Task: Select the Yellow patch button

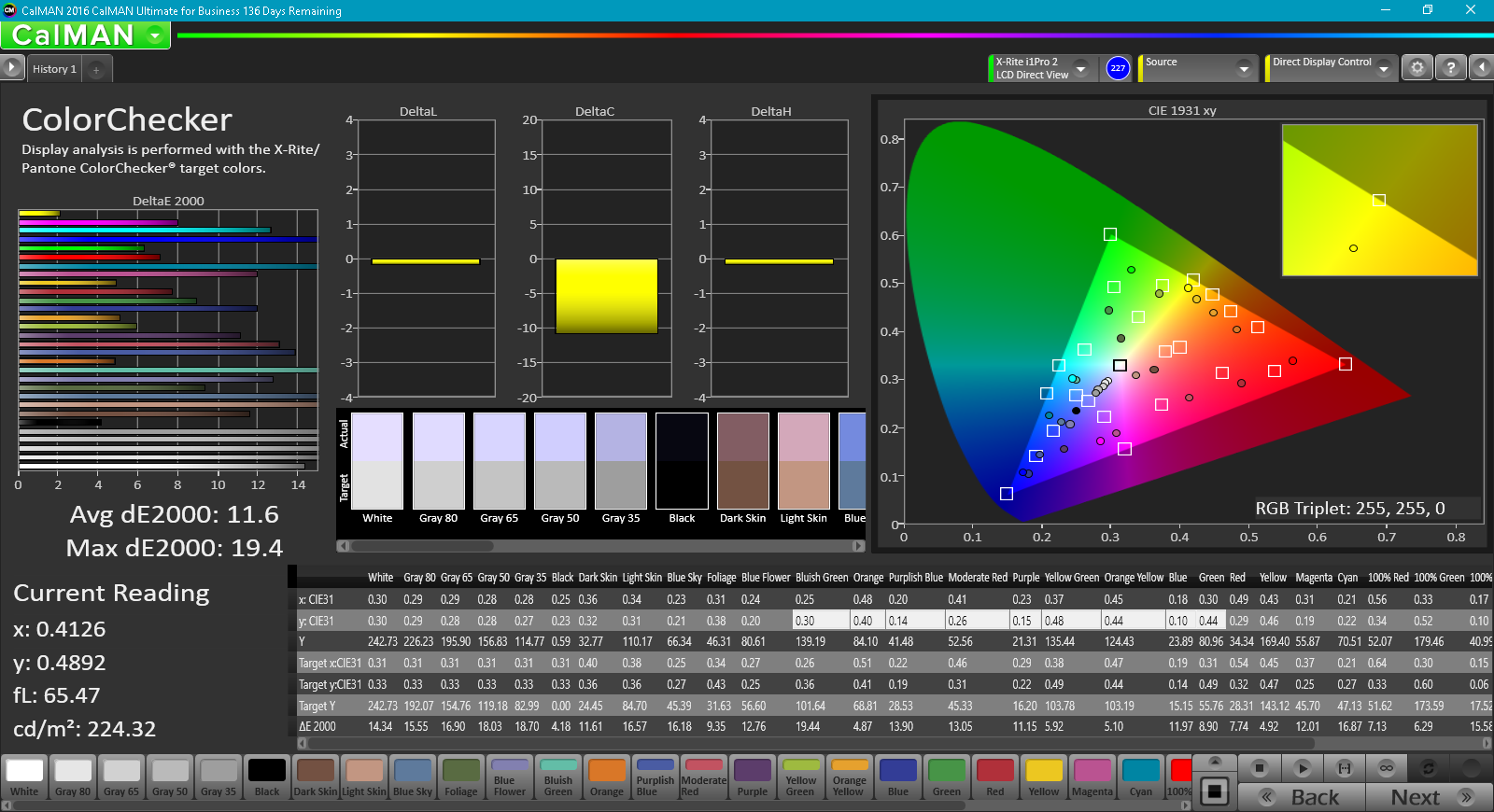Action: click(1044, 777)
